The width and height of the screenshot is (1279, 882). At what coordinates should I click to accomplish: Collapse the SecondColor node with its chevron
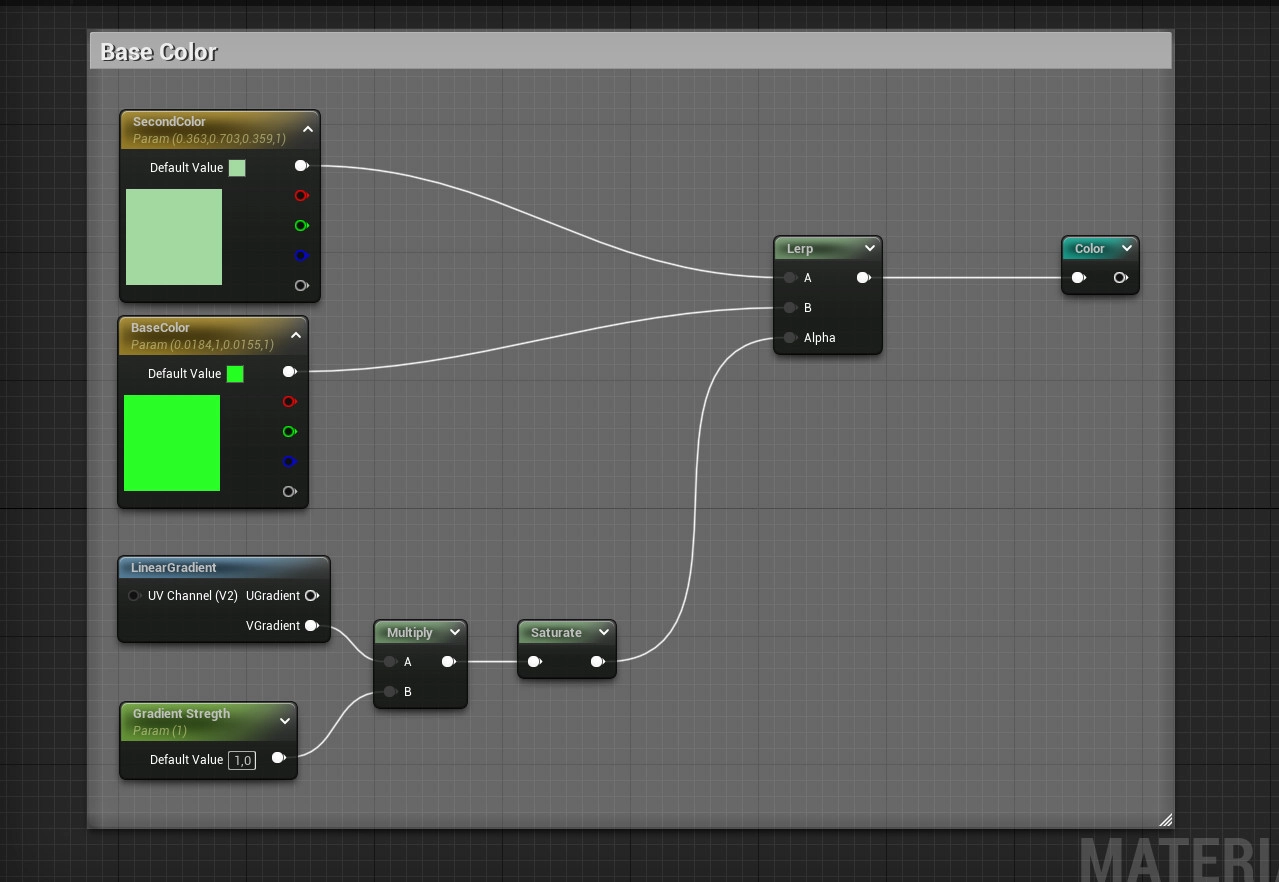coord(308,129)
